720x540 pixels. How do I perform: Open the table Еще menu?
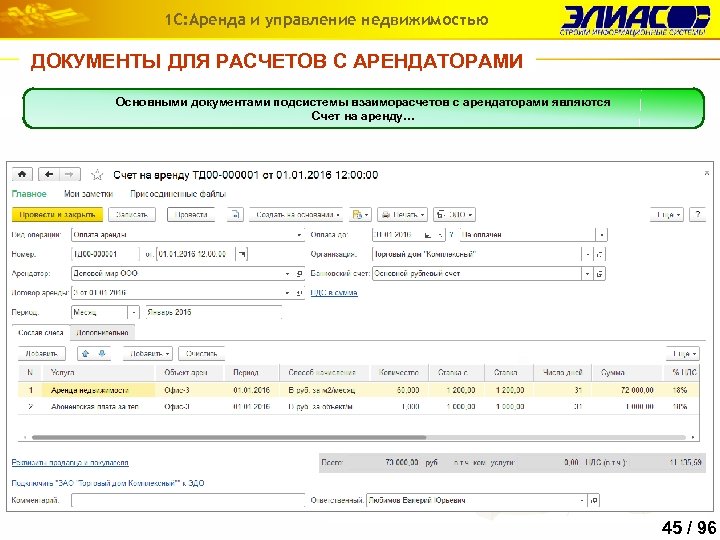(x=683, y=354)
